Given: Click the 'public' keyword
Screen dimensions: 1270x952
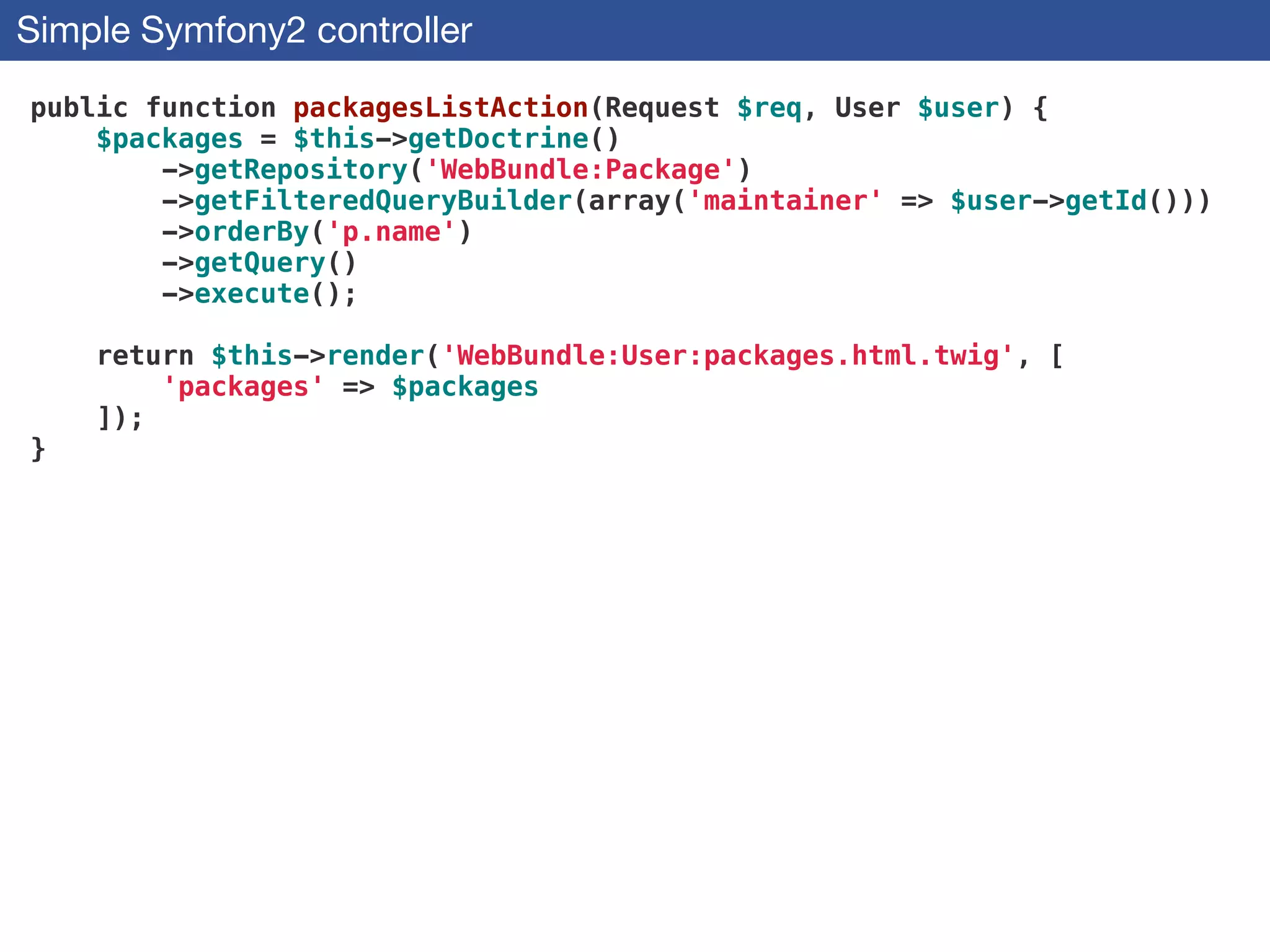Looking at the screenshot, I should pos(79,108).
